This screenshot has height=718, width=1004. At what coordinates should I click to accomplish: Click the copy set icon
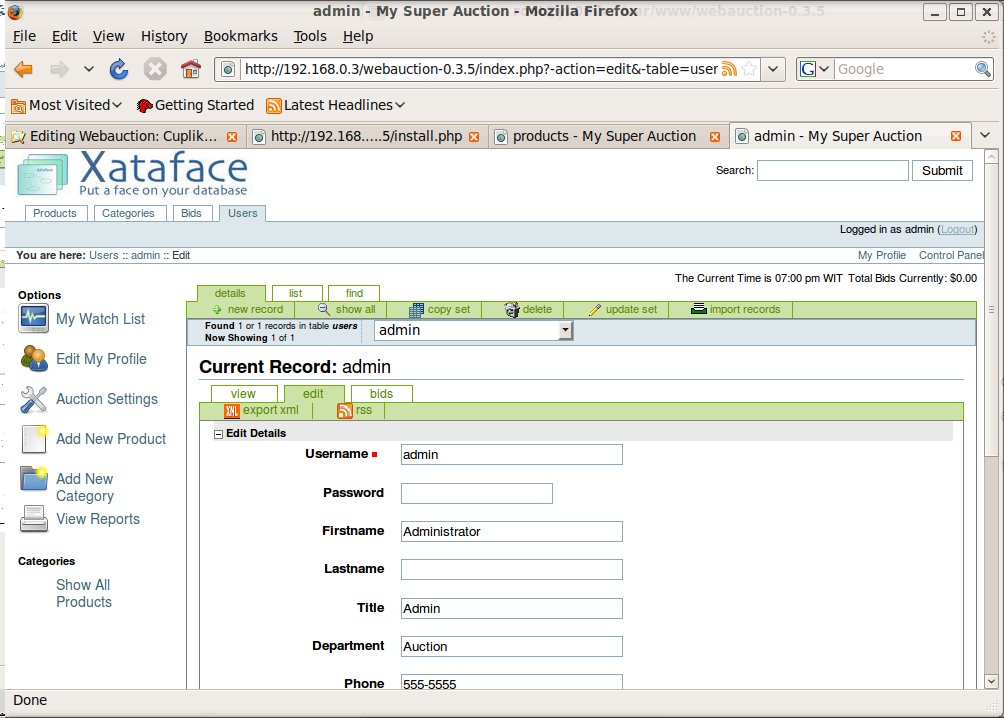(x=416, y=310)
